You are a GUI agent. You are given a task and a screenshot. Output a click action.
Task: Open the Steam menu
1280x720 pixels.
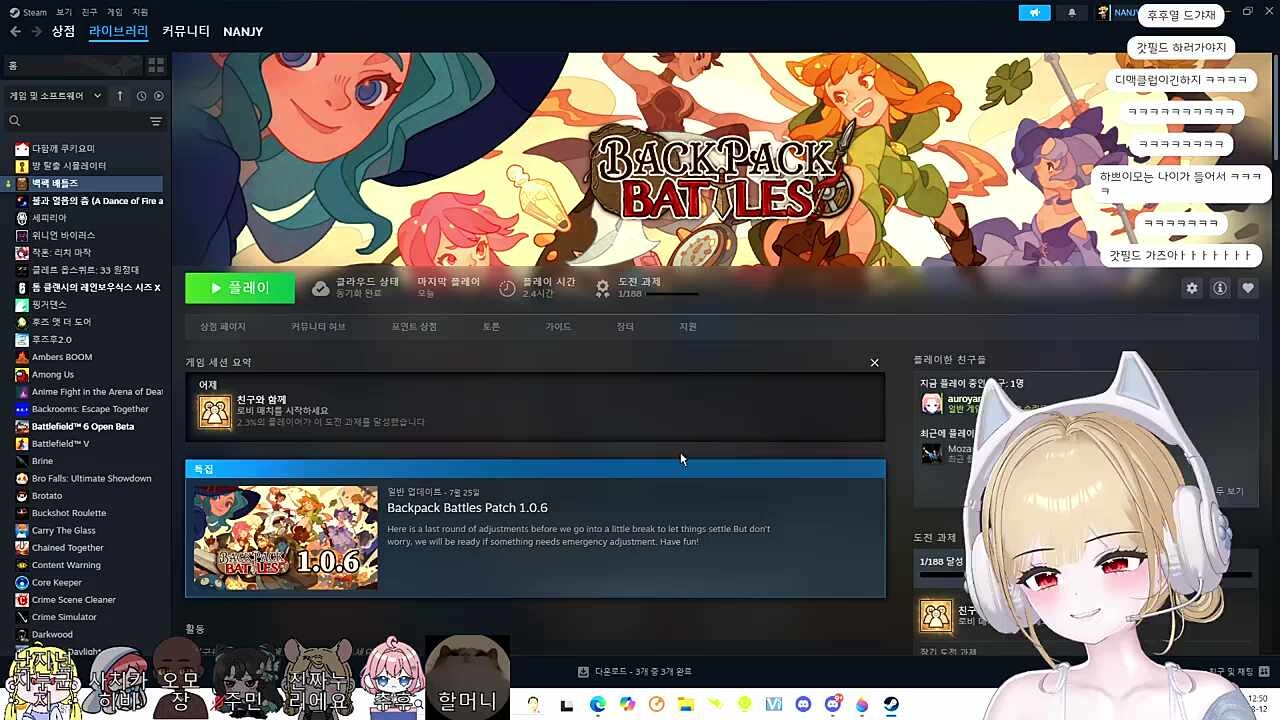pyautogui.click(x=28, y=12)
